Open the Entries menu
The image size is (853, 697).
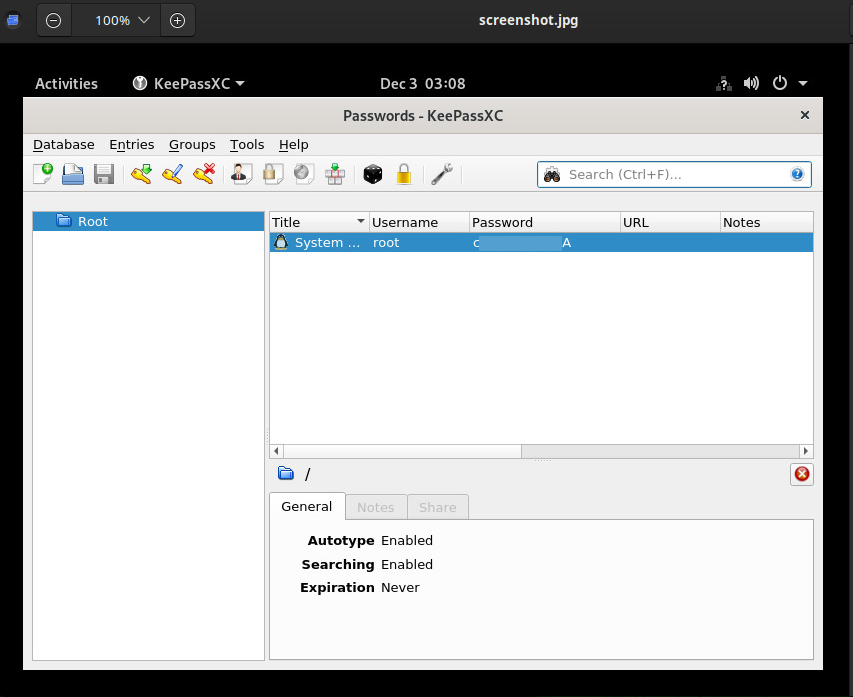coord(132,145)
